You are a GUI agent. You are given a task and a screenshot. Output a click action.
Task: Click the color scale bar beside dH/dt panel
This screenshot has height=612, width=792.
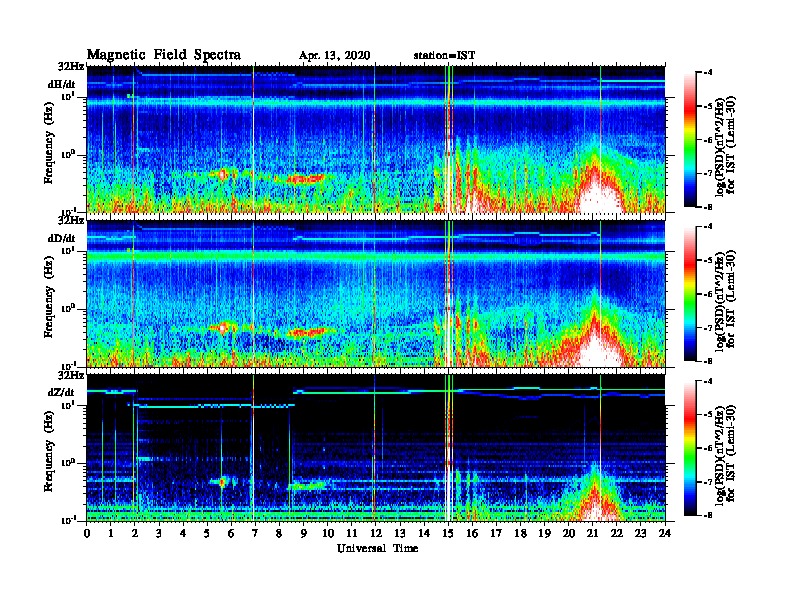690,140
